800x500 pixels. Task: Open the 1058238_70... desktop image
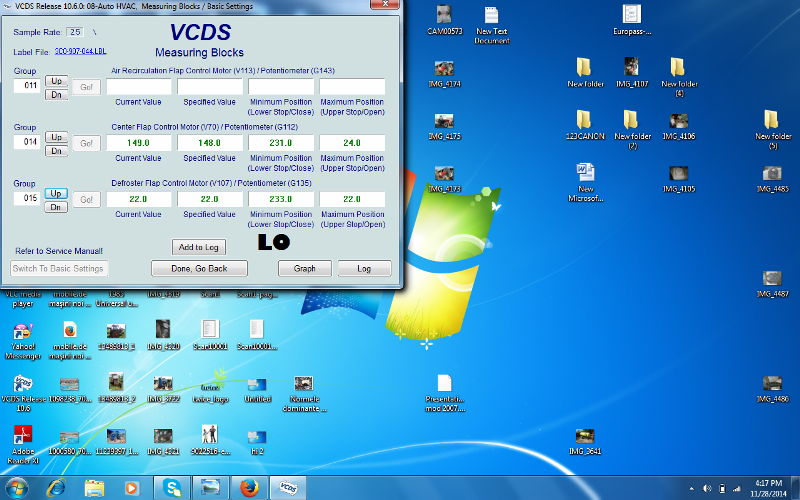(69, 390)
